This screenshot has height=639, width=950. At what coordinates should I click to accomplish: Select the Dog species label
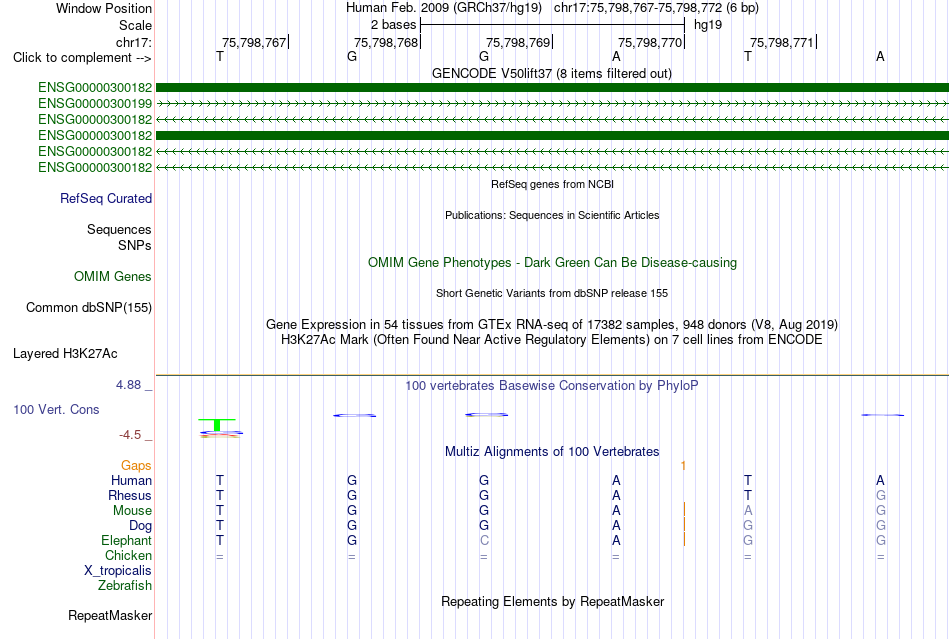coord(140,526)
